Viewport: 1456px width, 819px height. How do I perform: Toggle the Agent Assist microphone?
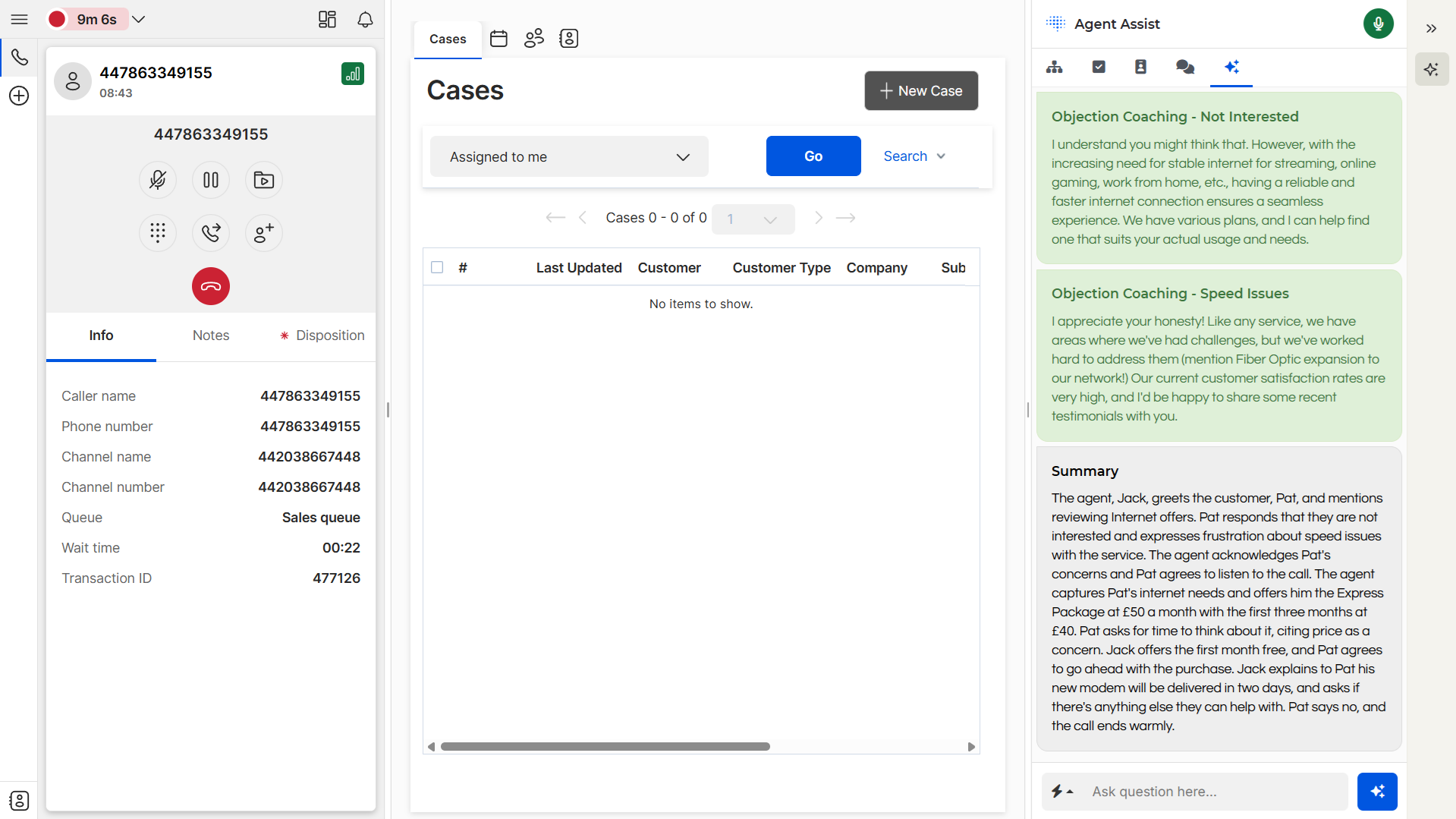tap(1379, 24)
